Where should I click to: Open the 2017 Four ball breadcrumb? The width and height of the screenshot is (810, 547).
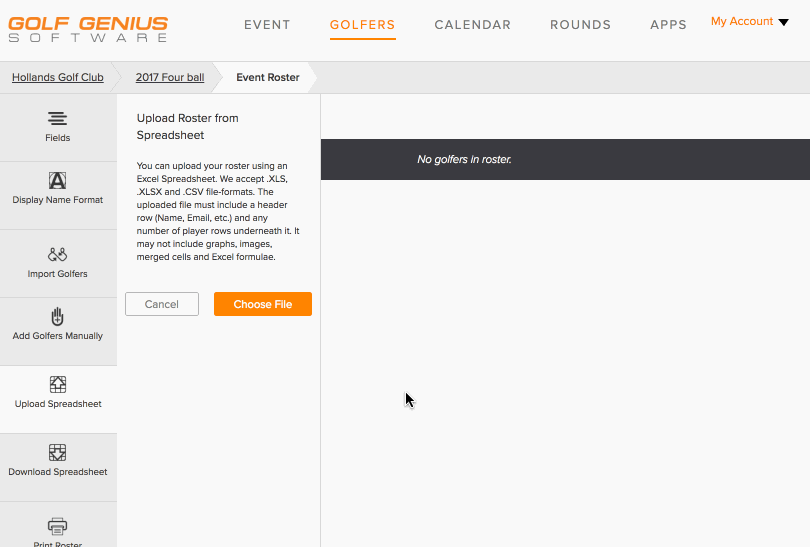click(170, 77)
